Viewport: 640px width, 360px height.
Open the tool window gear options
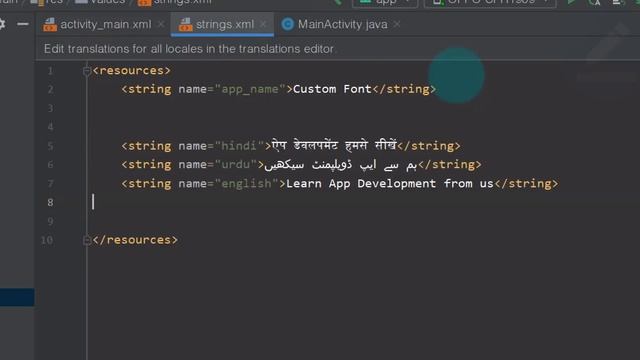pyautogui.click(x=2, y=24)
